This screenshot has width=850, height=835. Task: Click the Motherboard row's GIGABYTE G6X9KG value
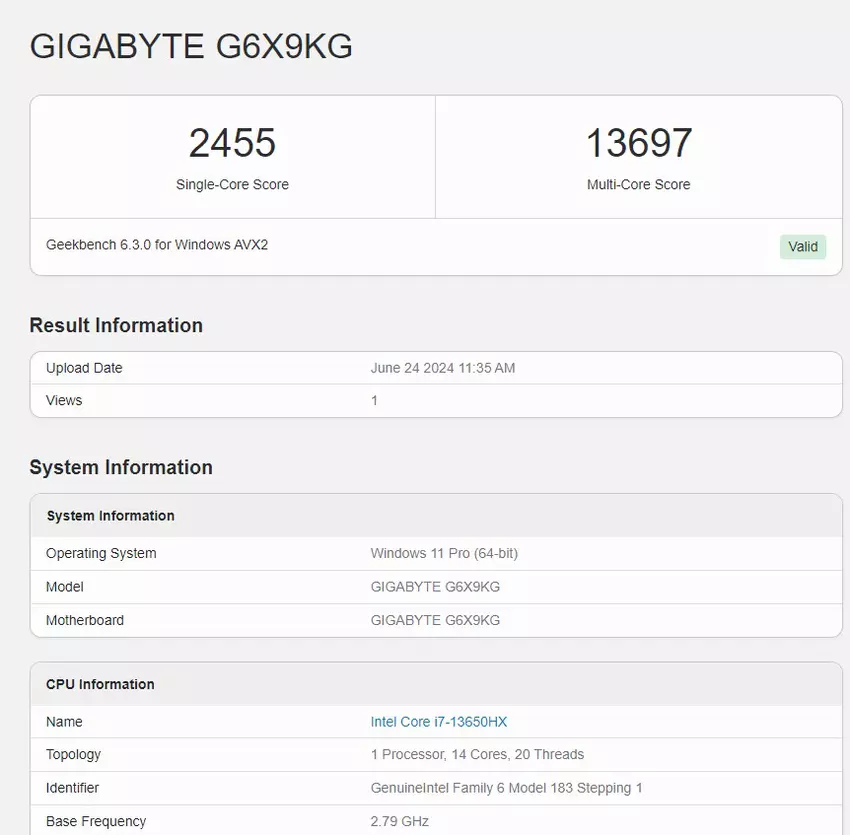click(435, 620)
